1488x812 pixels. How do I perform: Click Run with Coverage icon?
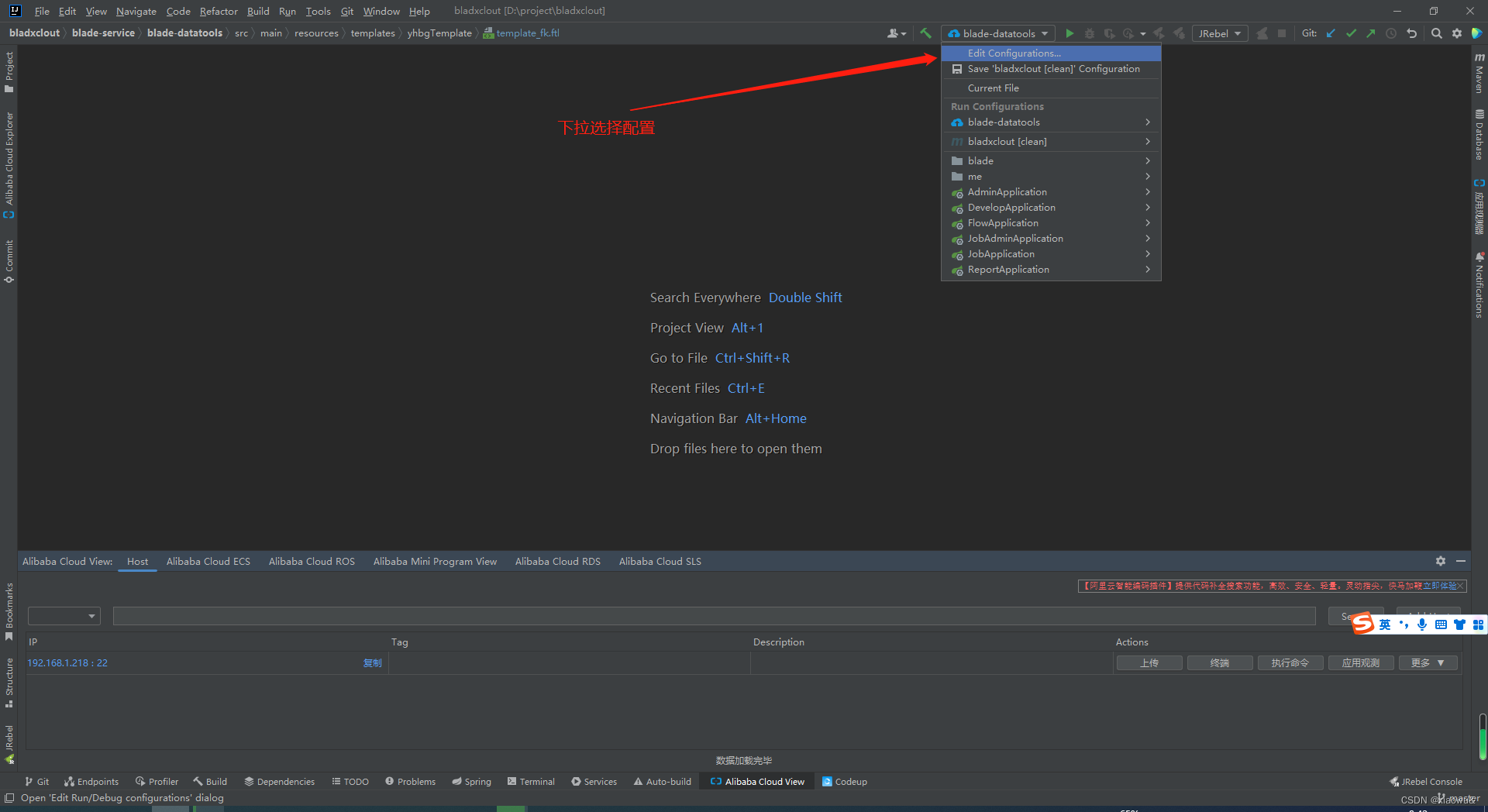coord(1109,33)
